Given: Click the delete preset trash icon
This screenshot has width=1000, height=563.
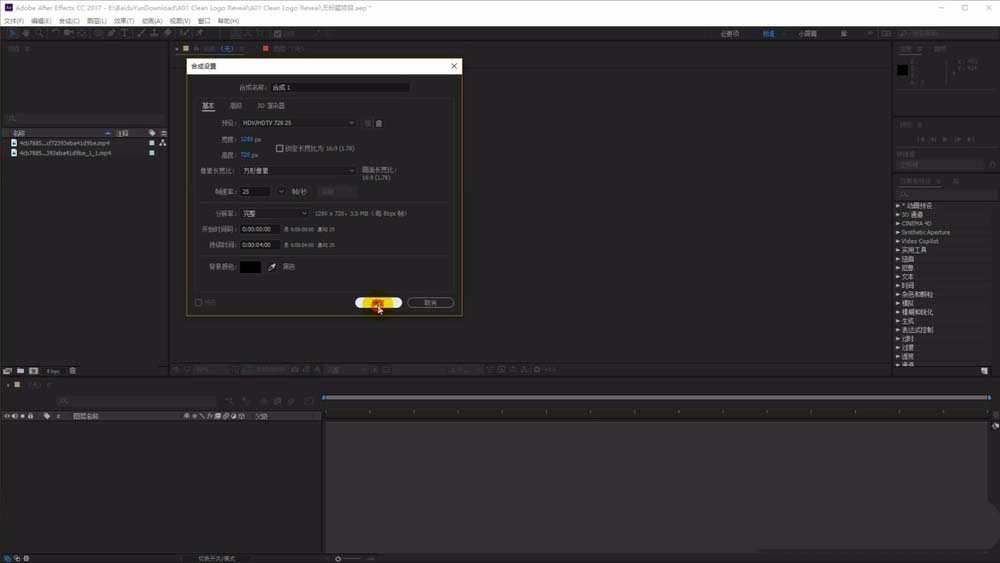Looking at the screenshot, I should (379, 123).
